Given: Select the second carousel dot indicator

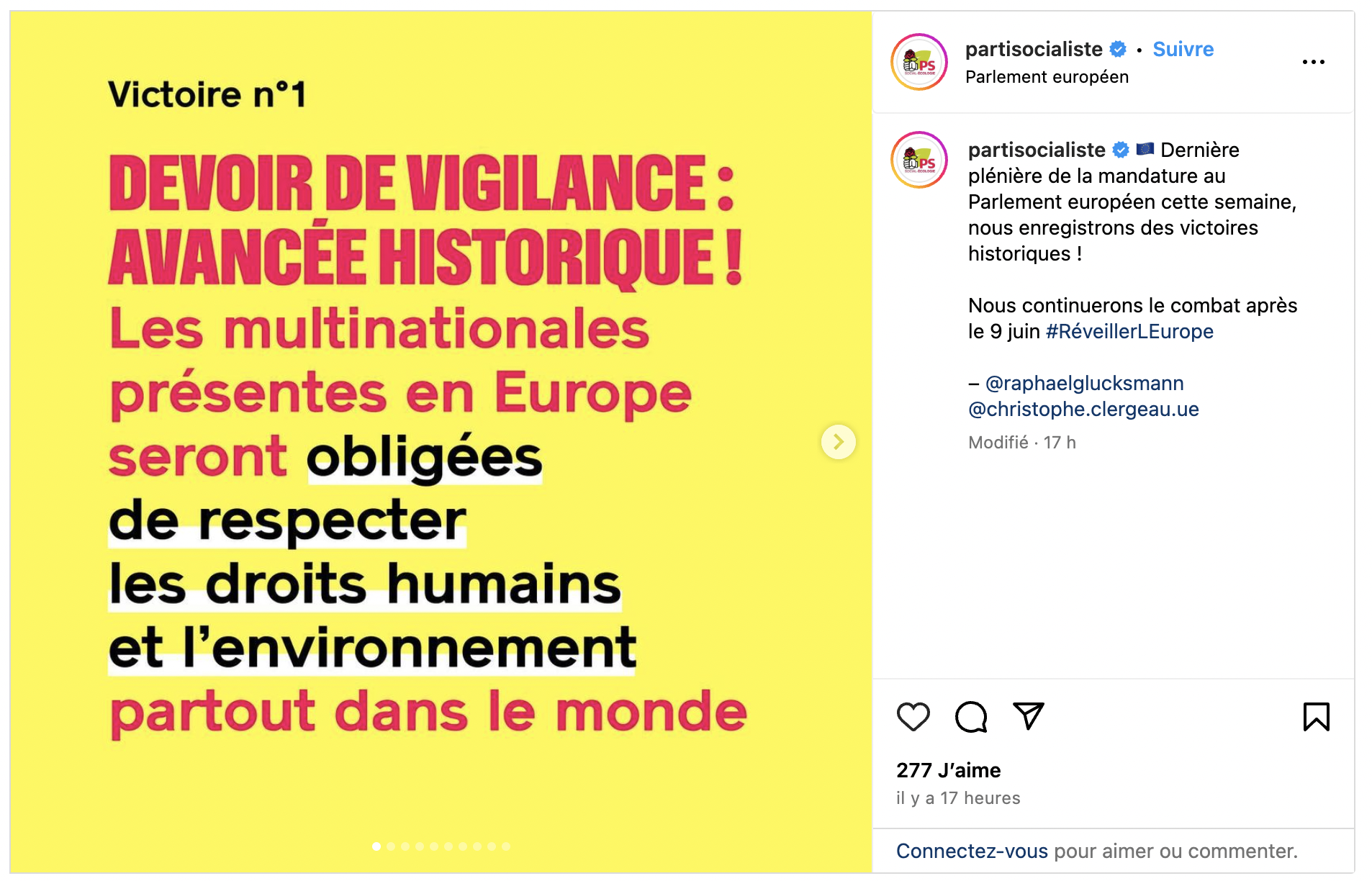Looking at the screenshot, I should [x=391, y=846].
